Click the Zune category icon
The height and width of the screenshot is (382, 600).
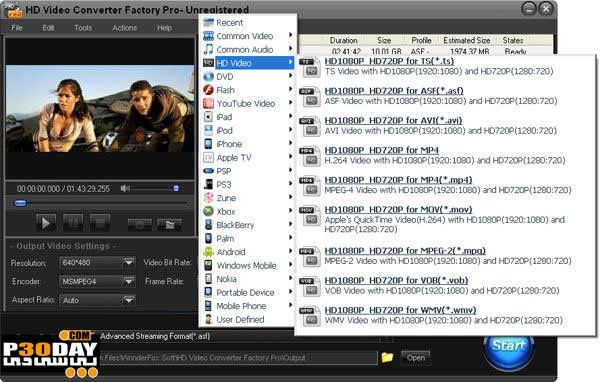click(208, 198)
